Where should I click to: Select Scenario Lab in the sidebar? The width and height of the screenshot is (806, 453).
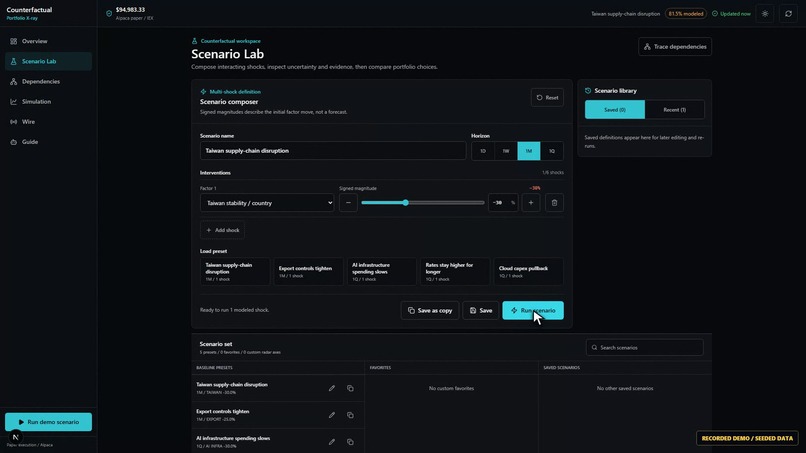click(48, 61)
